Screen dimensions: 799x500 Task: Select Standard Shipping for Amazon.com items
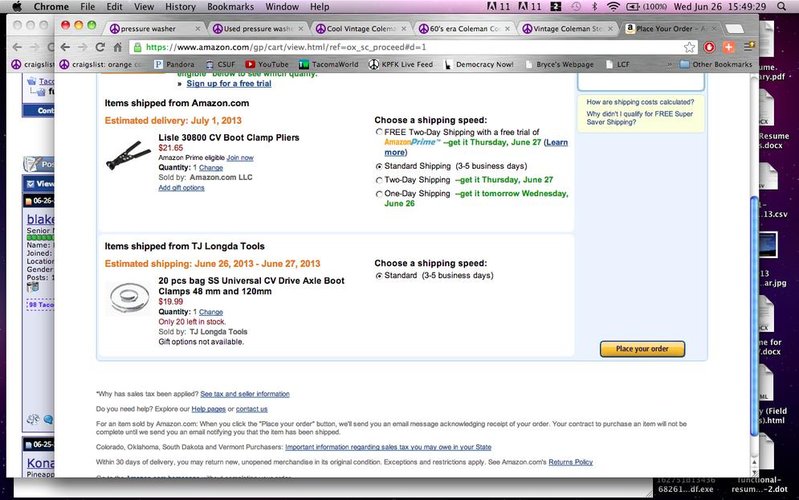(379, 166)
